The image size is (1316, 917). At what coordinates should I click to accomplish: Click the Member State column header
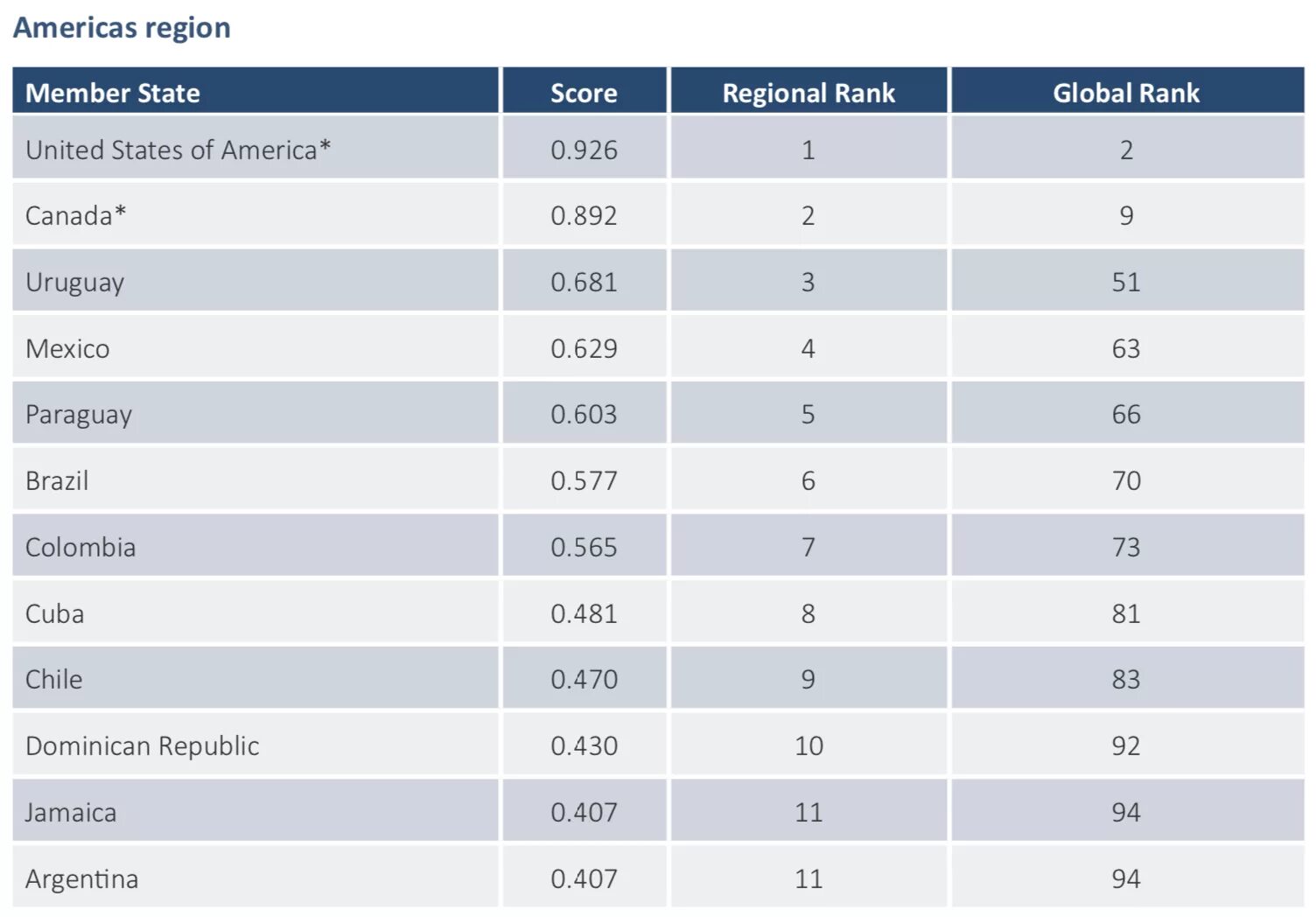coord(255,91)
